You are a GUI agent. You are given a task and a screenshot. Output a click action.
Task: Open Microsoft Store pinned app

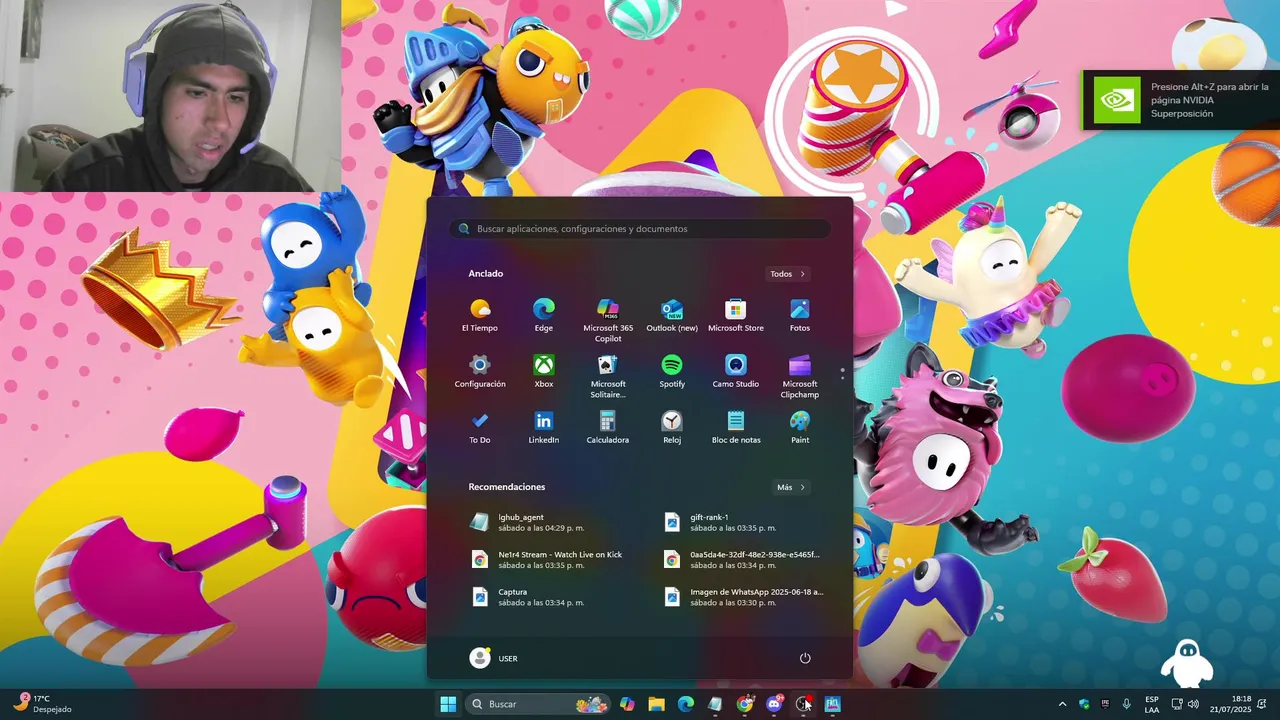(736, 316)
